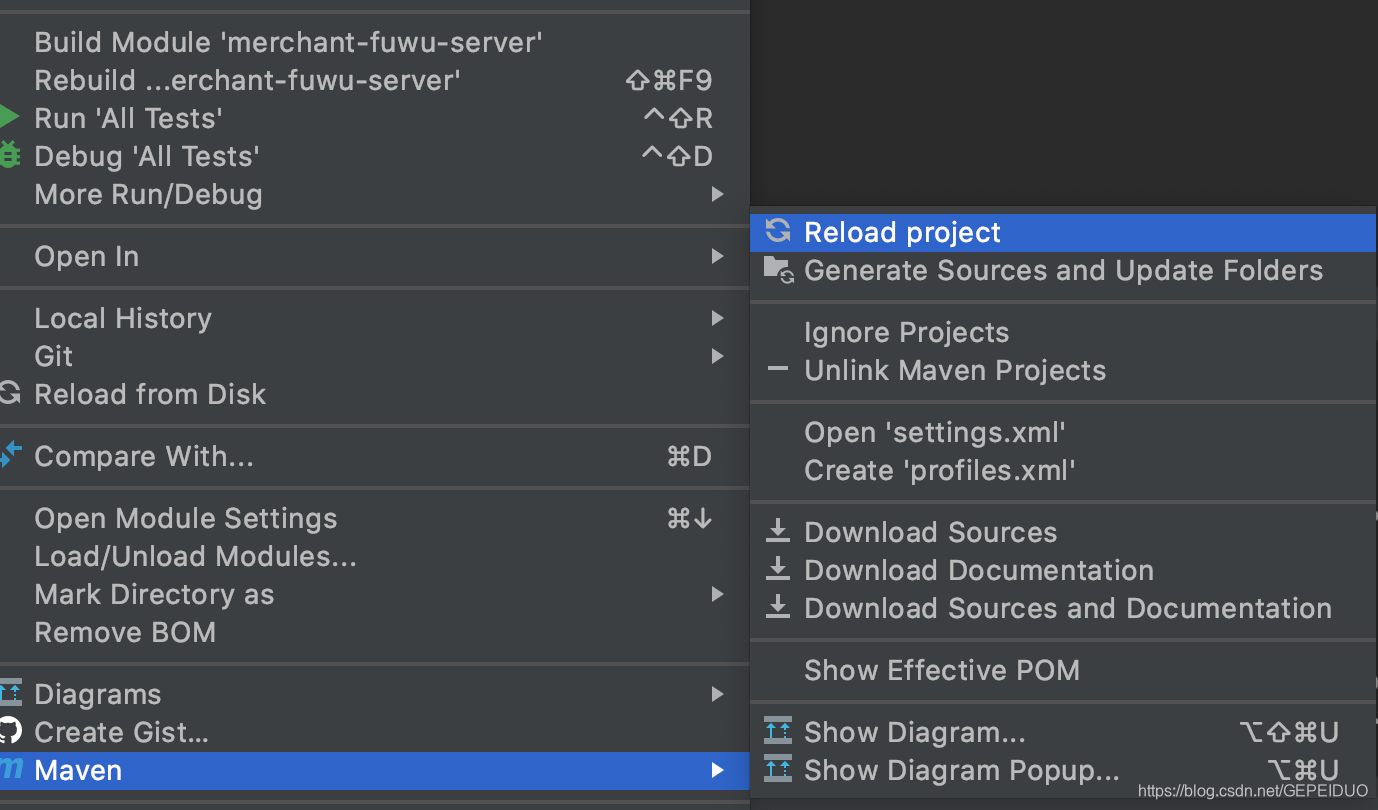1378x810 pixels.
Task: Click the Compare With diff arrows icon
Action: coord(9,456)
